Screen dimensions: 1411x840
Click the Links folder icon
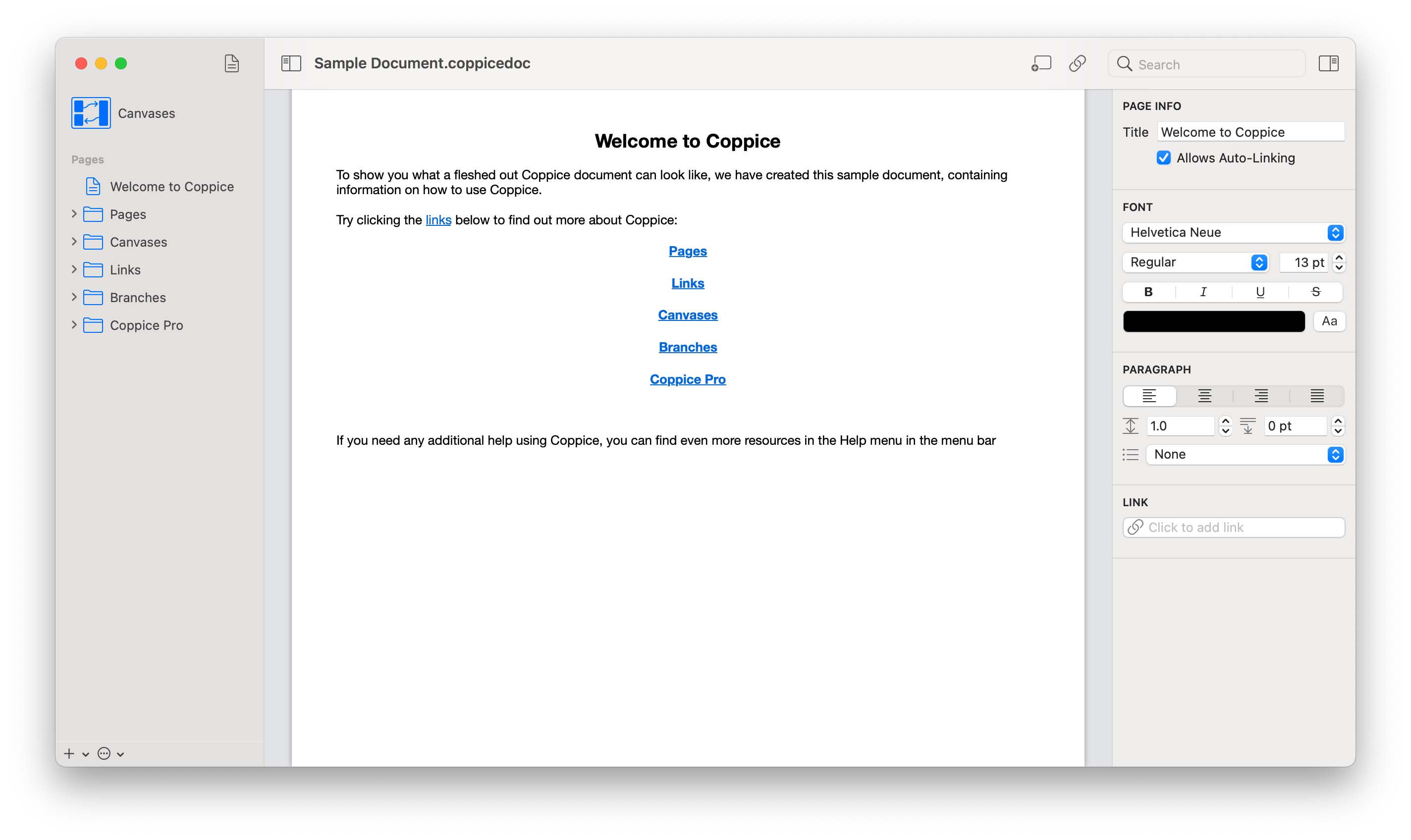click(x=93, y=269)
